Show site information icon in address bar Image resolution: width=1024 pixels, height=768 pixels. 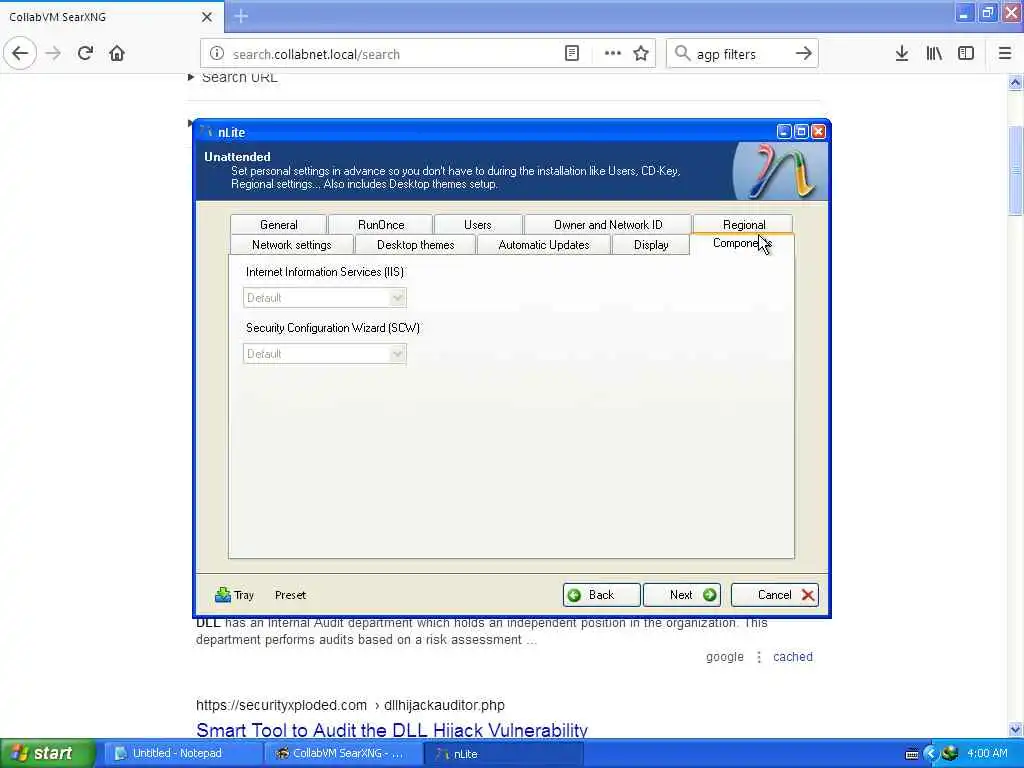(x=217, y=54)
